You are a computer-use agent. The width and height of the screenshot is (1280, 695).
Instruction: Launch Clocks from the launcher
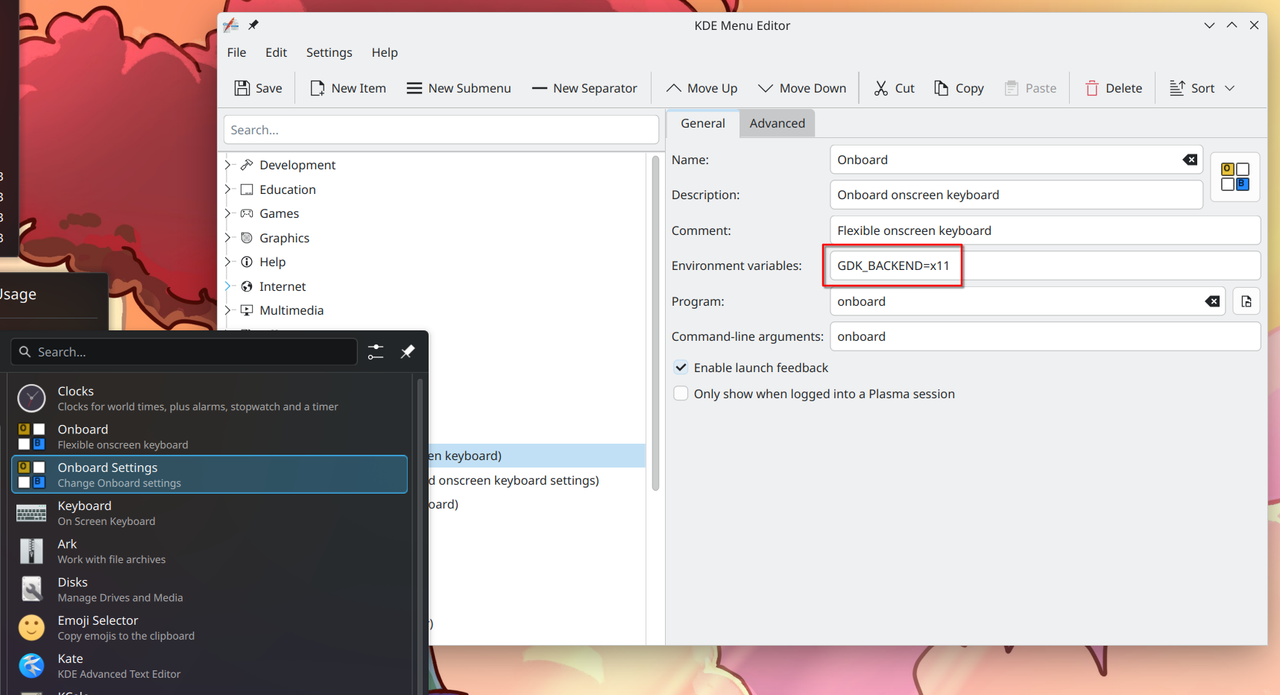tap(209, 398)
